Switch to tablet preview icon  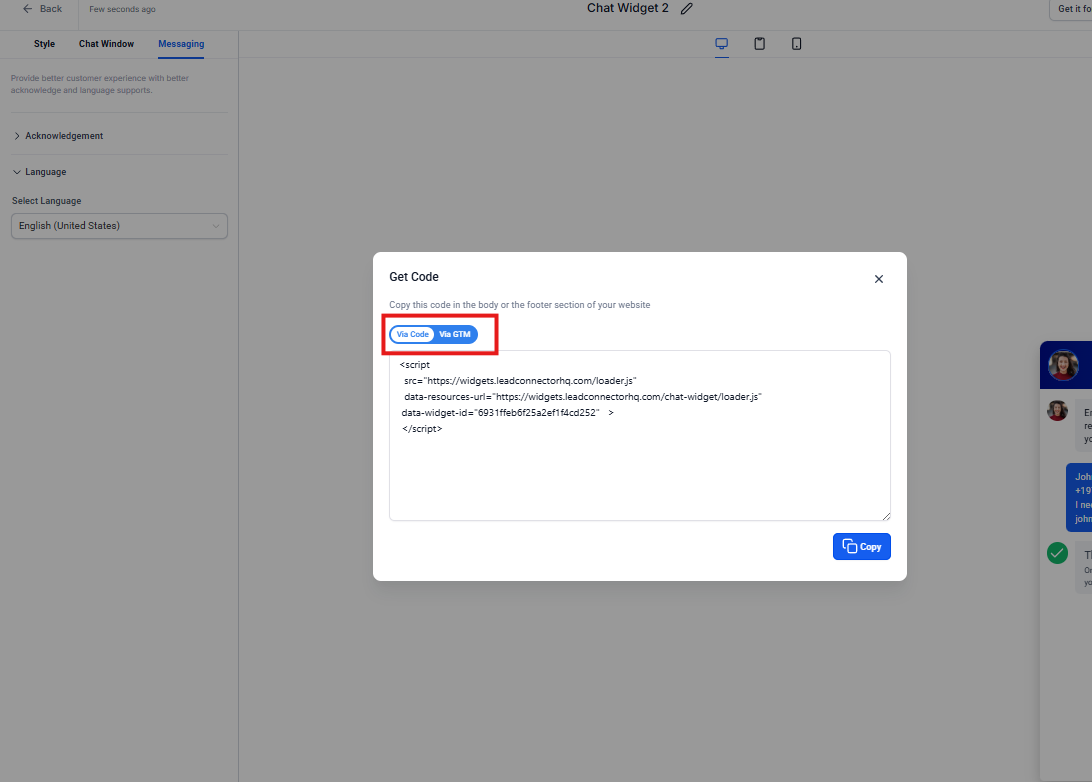coord(760,44)
